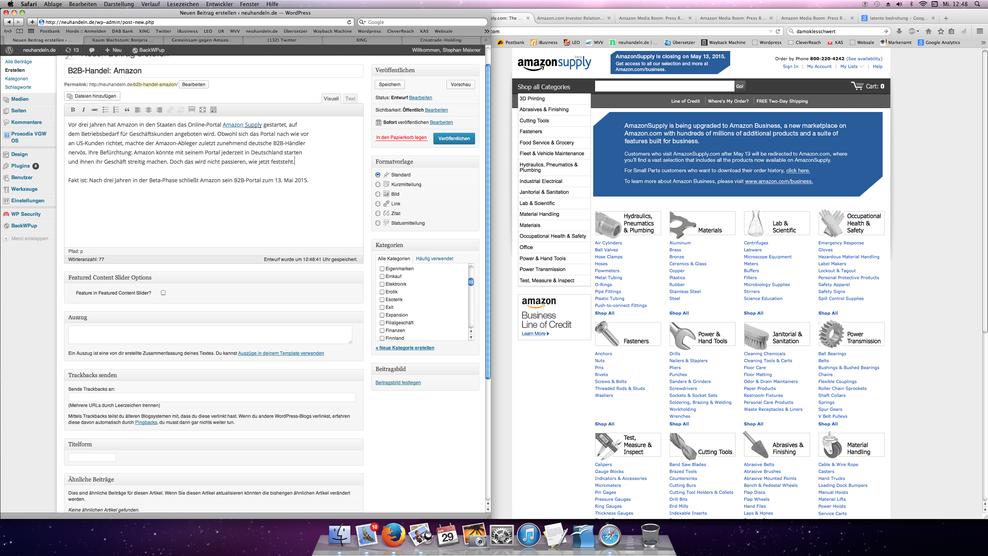Align text left in editor toolbar
This screenshot has width=988, height=556.
coord(137,110)
